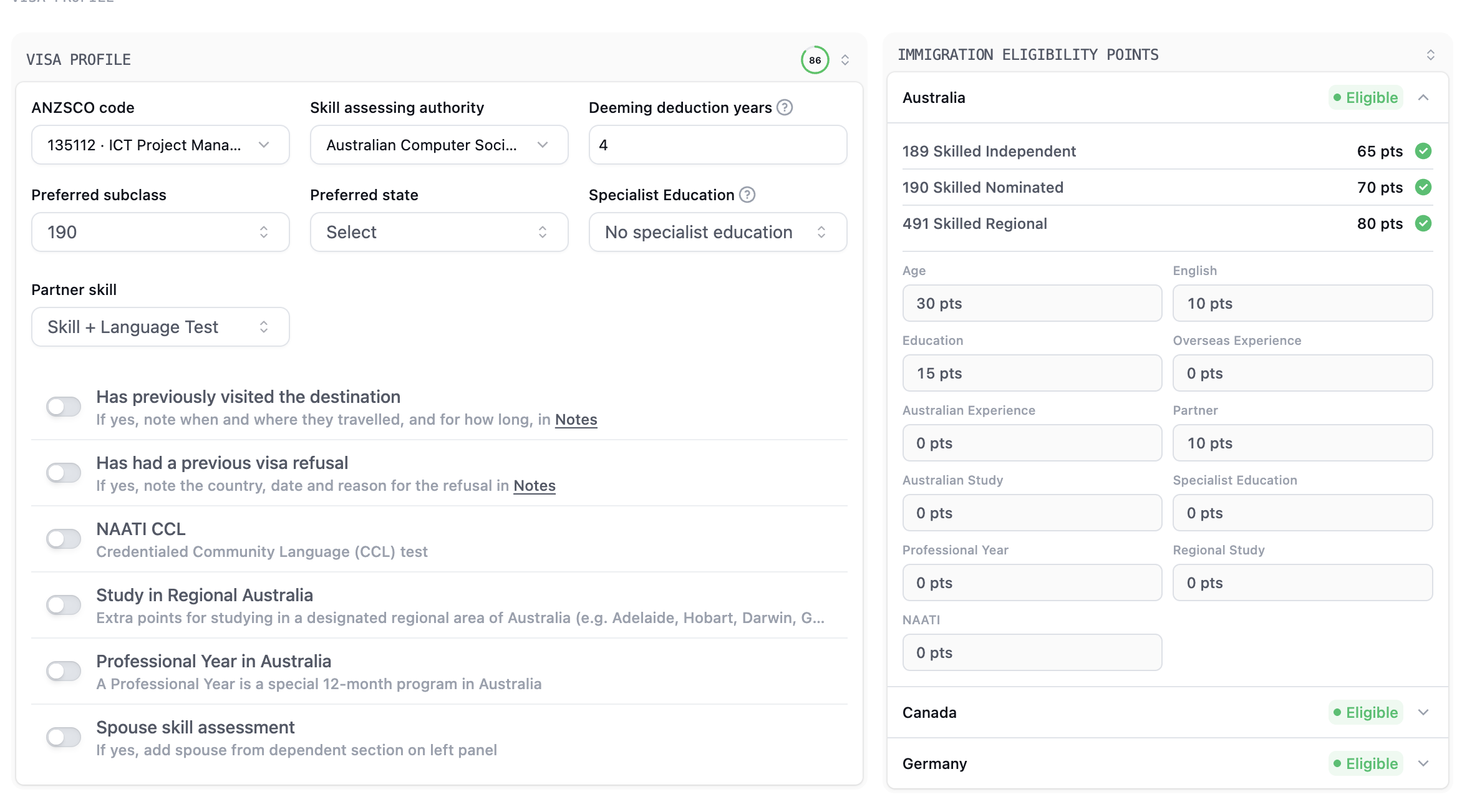The image size is (1467, 812).
Task: Toggle Has had a previous visa refusal
Action: coord(64,473)
